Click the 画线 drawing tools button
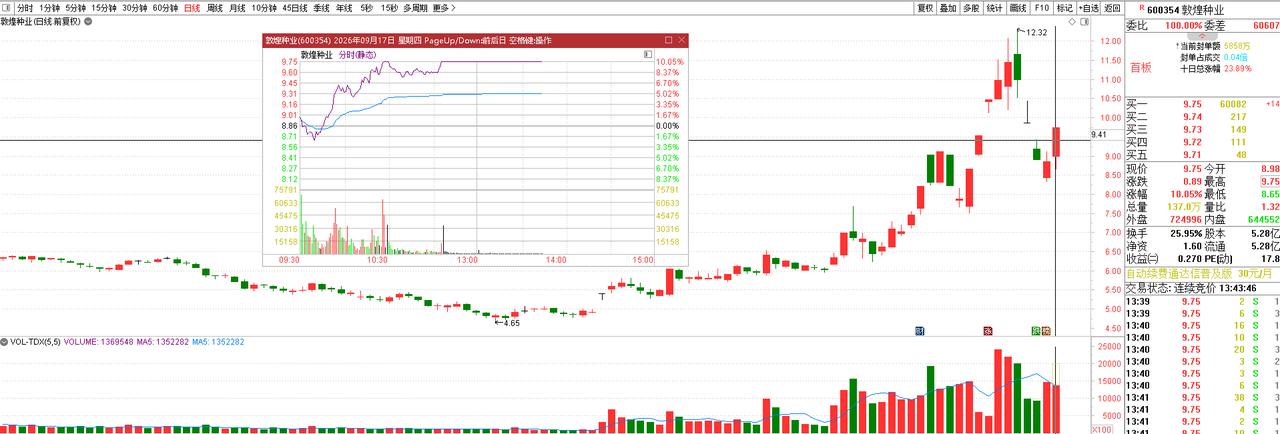The image size is (1280, 434). pyautogui.click(x=1018, y=7)
